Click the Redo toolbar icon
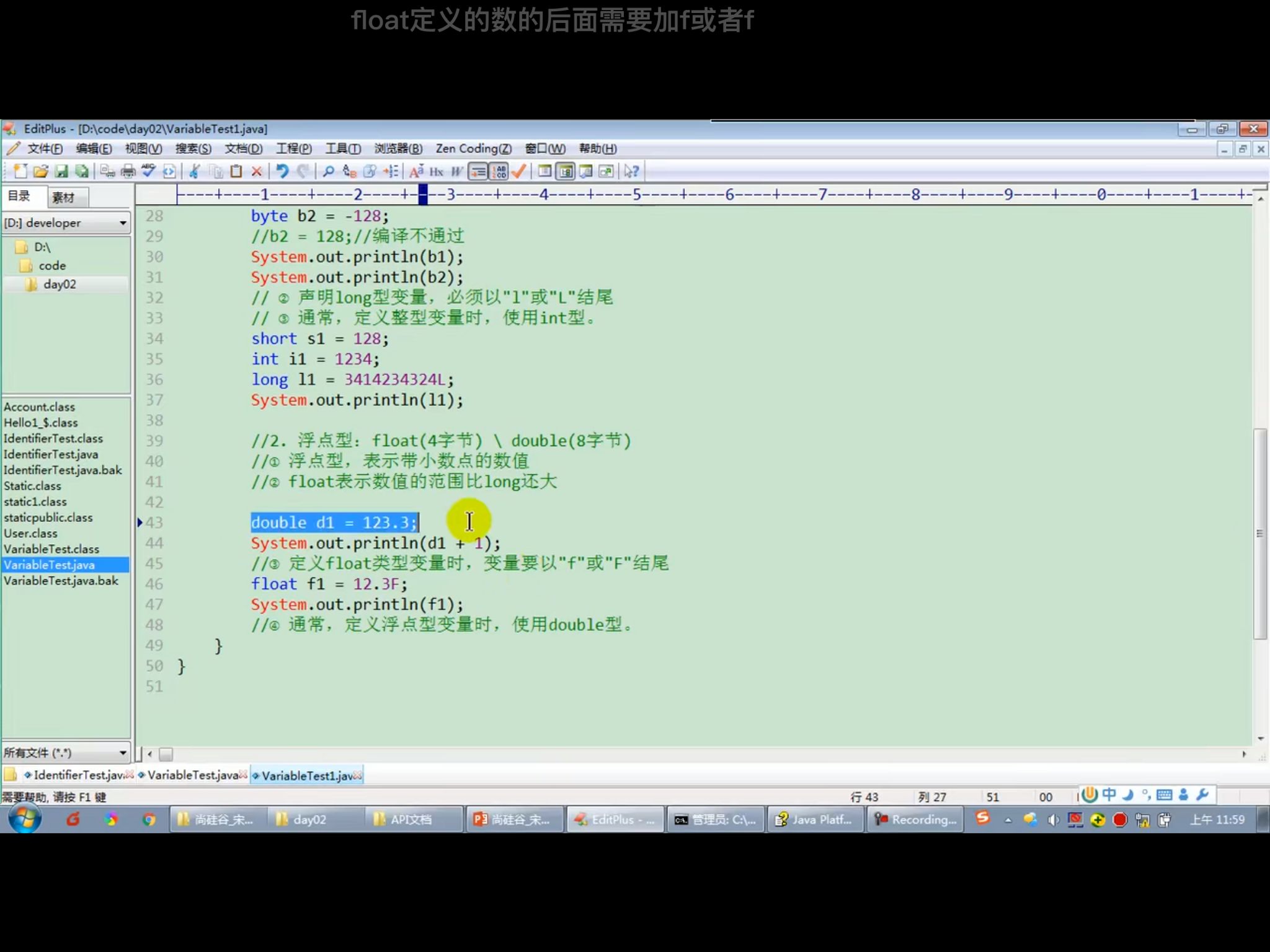 [x=302, y=171]
